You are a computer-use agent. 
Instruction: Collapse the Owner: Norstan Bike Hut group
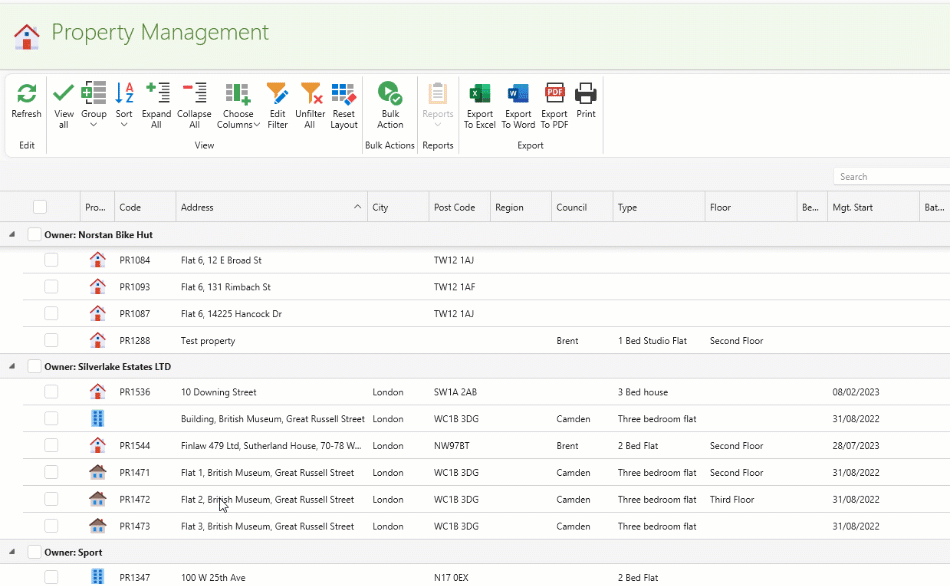click(12, 234)
